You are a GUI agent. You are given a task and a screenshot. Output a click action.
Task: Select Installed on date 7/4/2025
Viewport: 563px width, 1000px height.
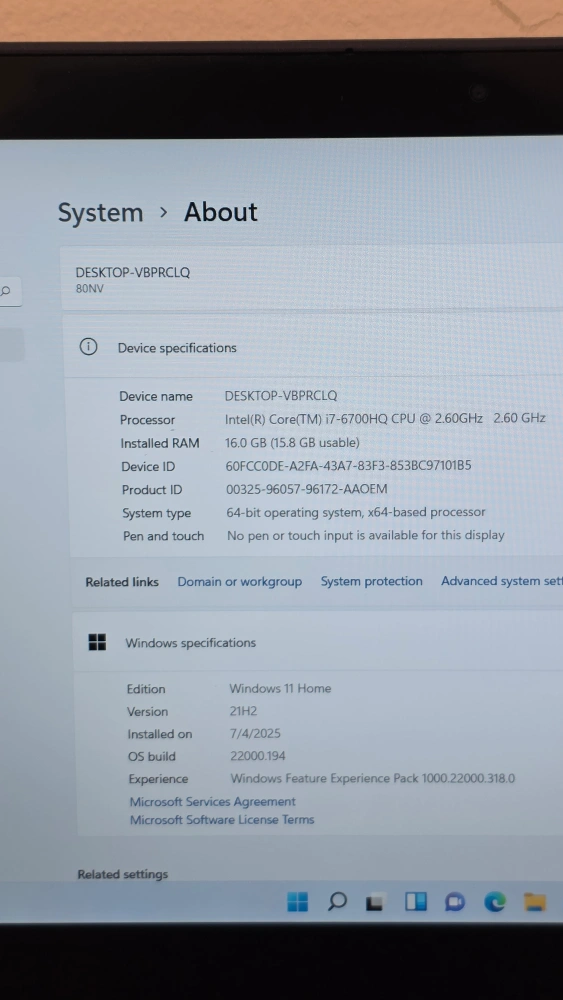[255, 733]
